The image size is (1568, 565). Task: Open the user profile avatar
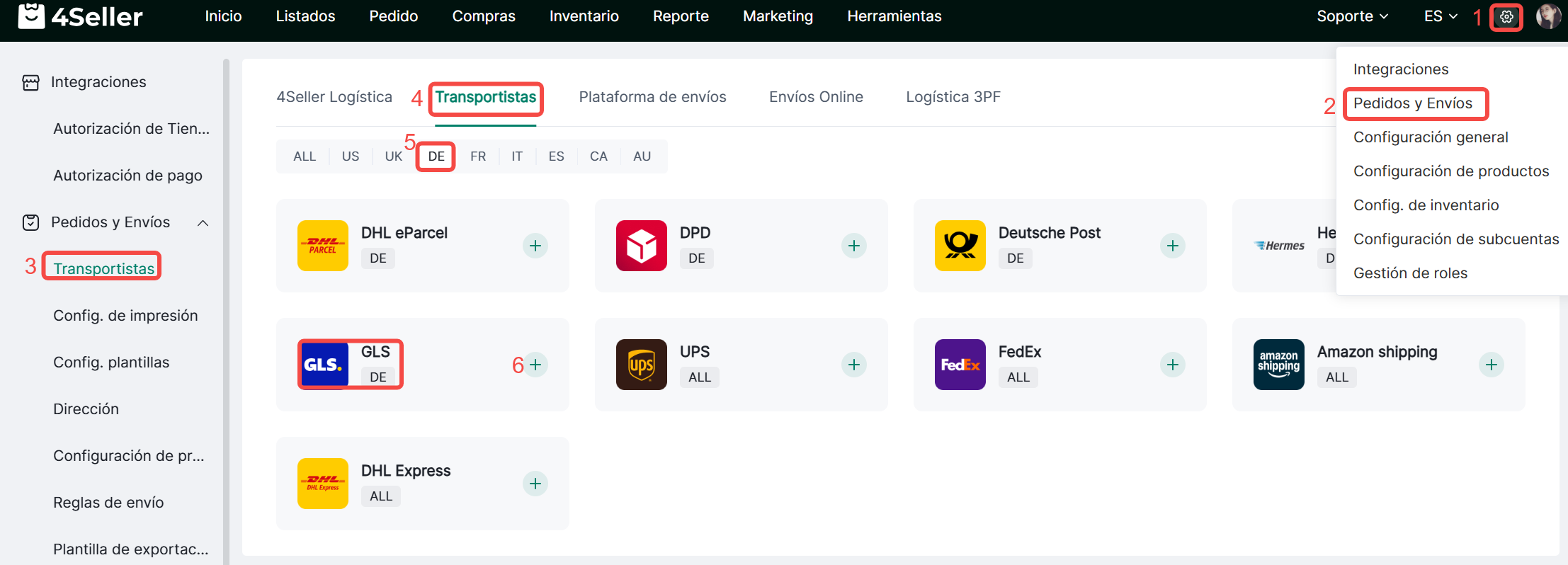(x=1547, y=16)
